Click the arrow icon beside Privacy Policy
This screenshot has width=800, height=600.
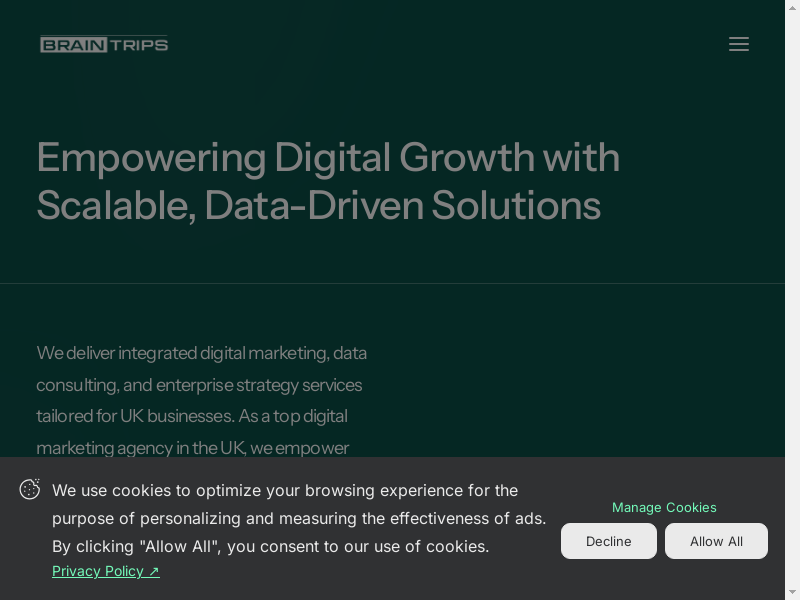pyautogui.click(x=154, y=571)
